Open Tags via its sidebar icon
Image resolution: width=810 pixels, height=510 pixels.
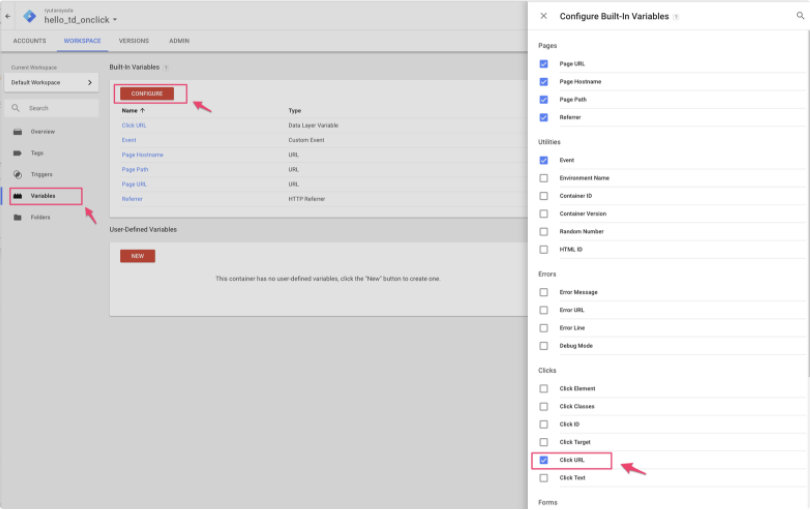[17, 153]
